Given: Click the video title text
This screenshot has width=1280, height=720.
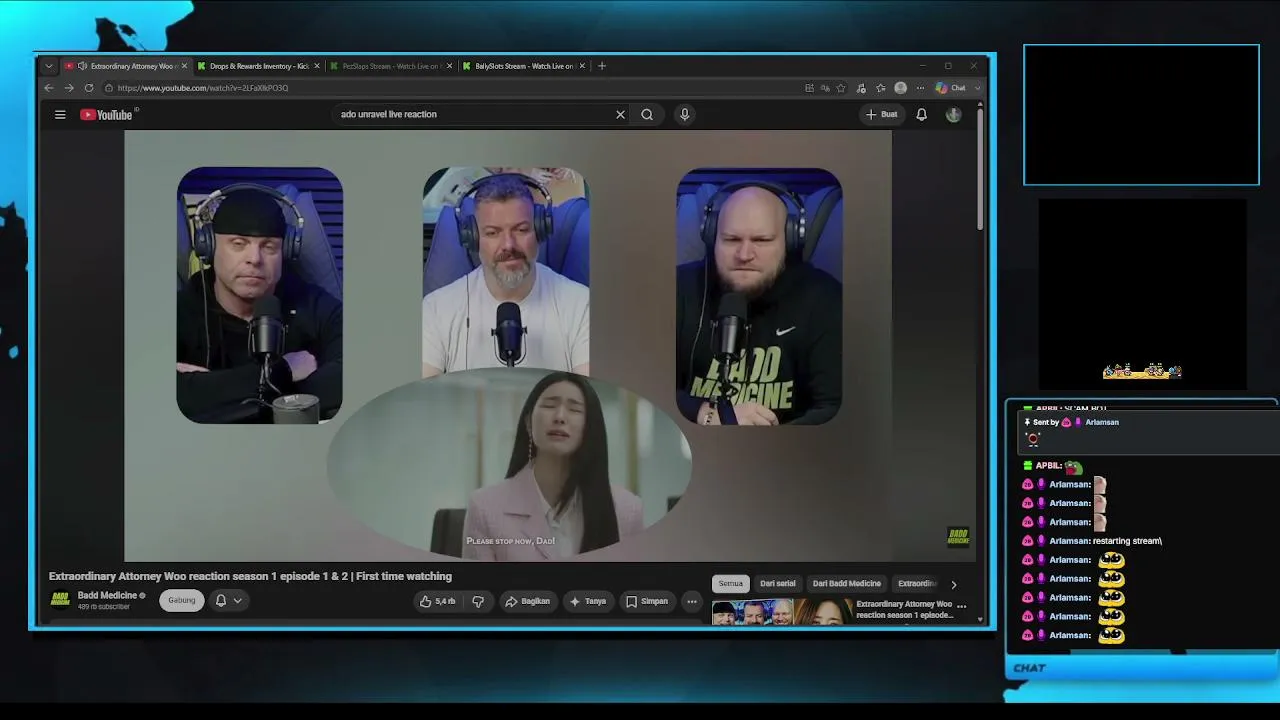Looking at the screenshot, I should [x=250, y=576].
